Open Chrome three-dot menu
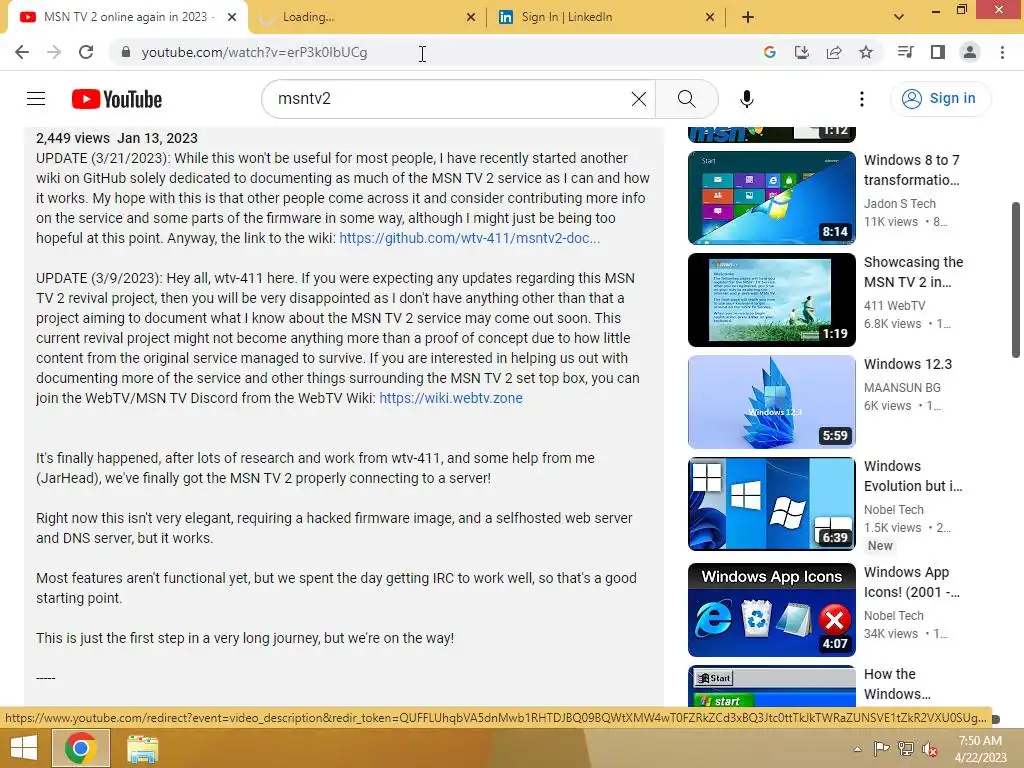The image size is (1024, 768). (x=1002, y=52)
